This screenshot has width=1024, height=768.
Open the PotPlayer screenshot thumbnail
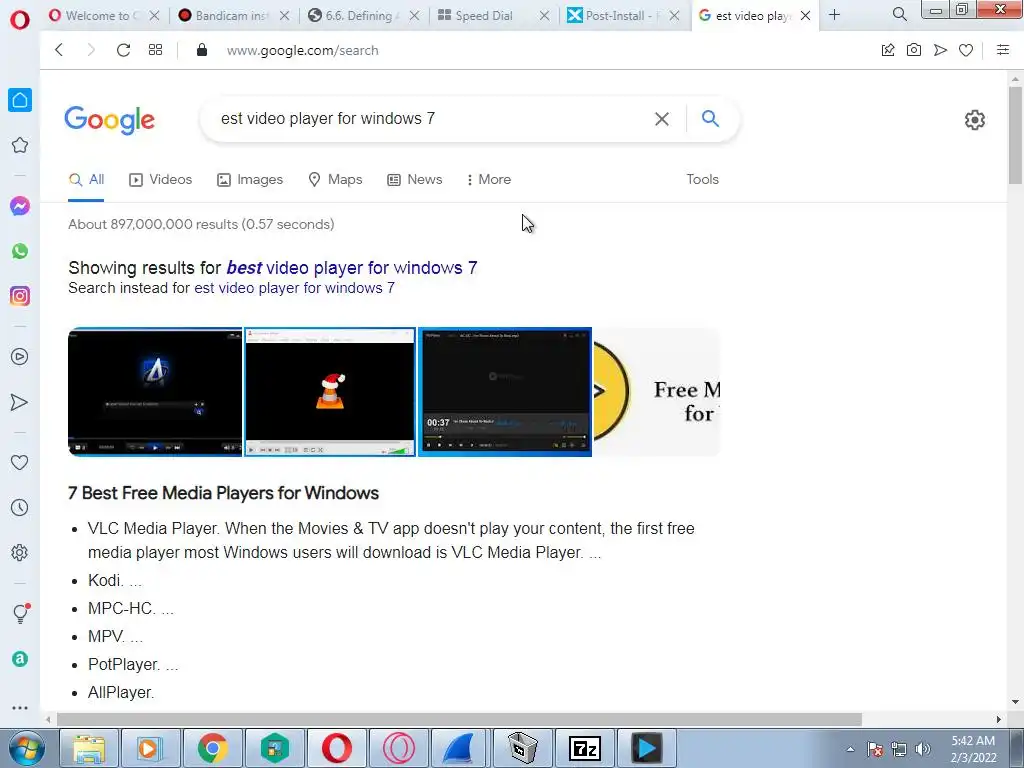pyautogui.click(x=505, y=392)
